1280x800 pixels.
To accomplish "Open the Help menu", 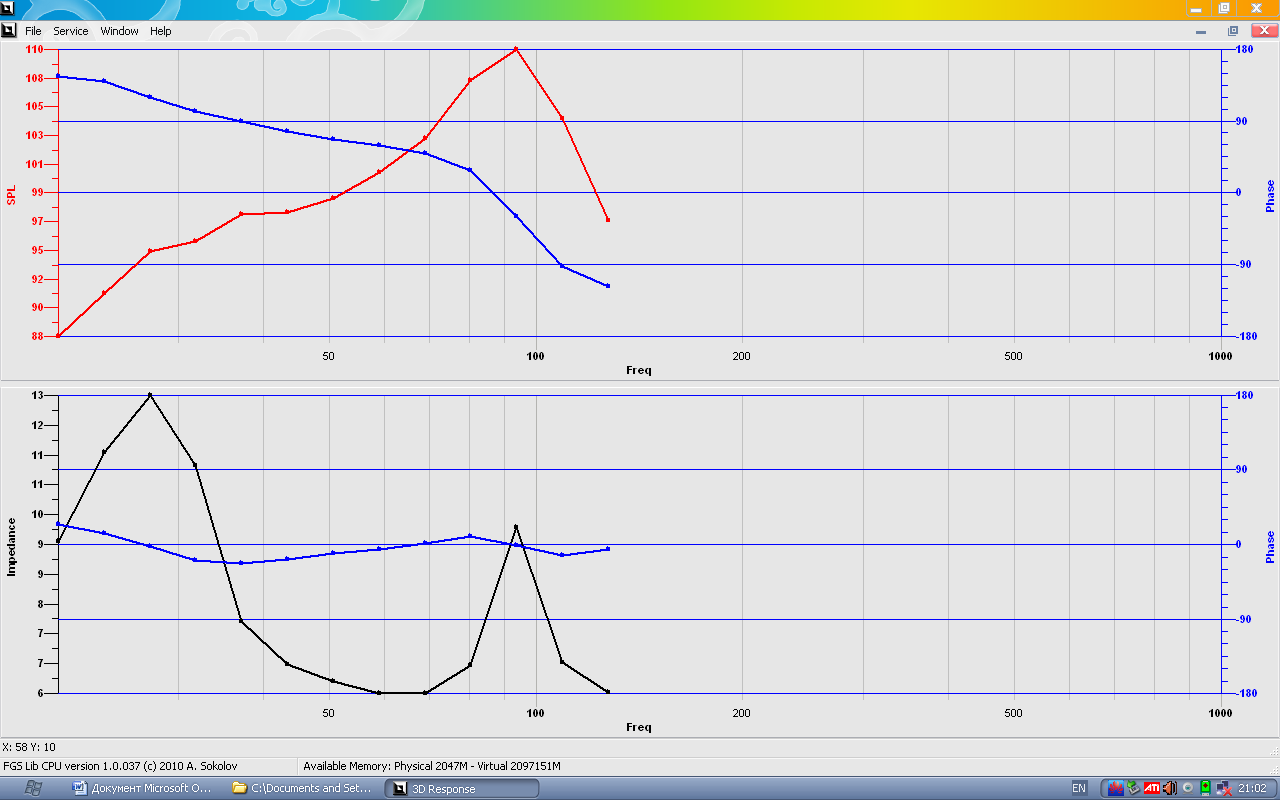I will click(161, 31).
